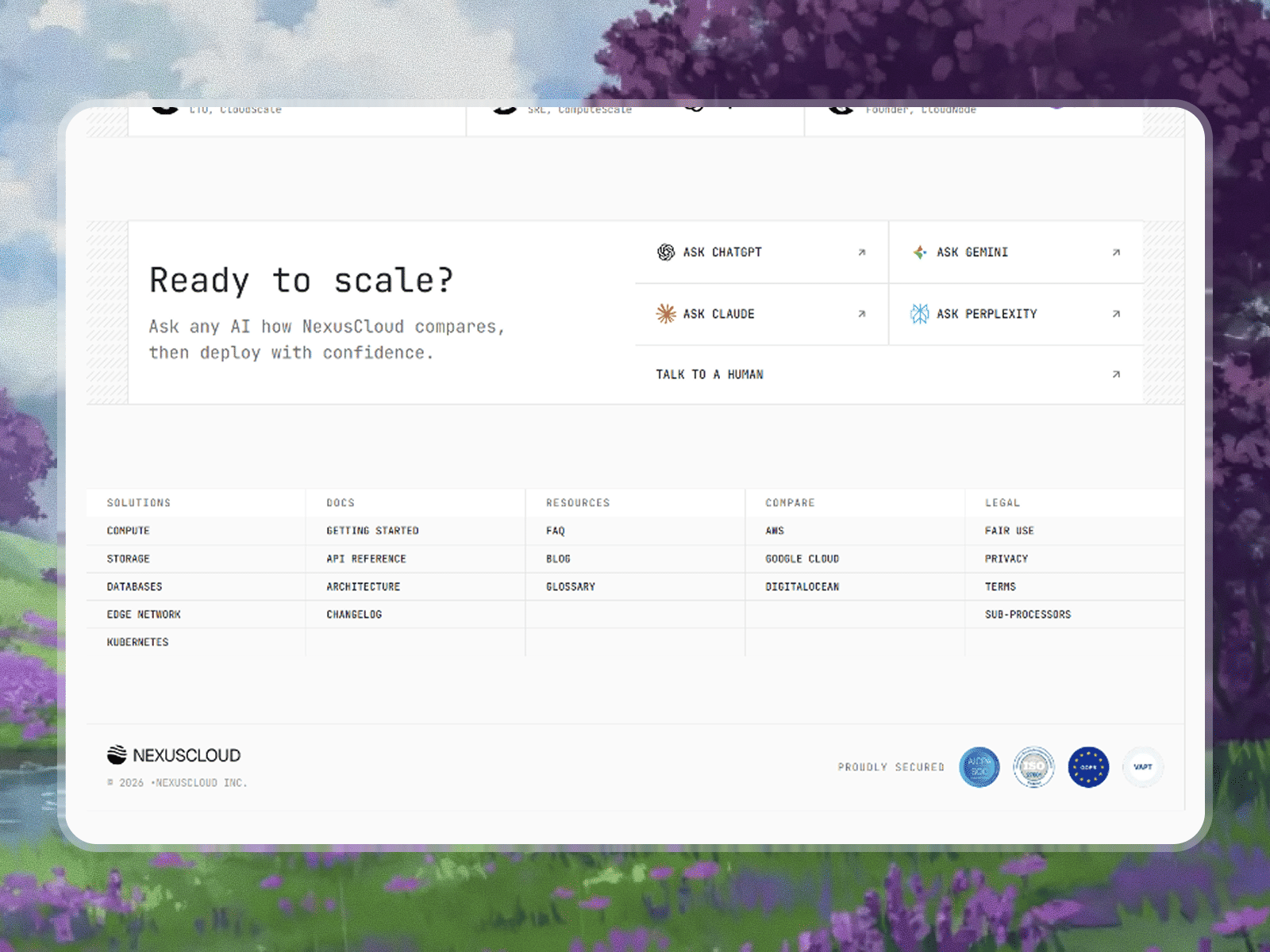Open the ISO certification badge
Screen dimensions: 1270x952
click(x=1033, y=767)
